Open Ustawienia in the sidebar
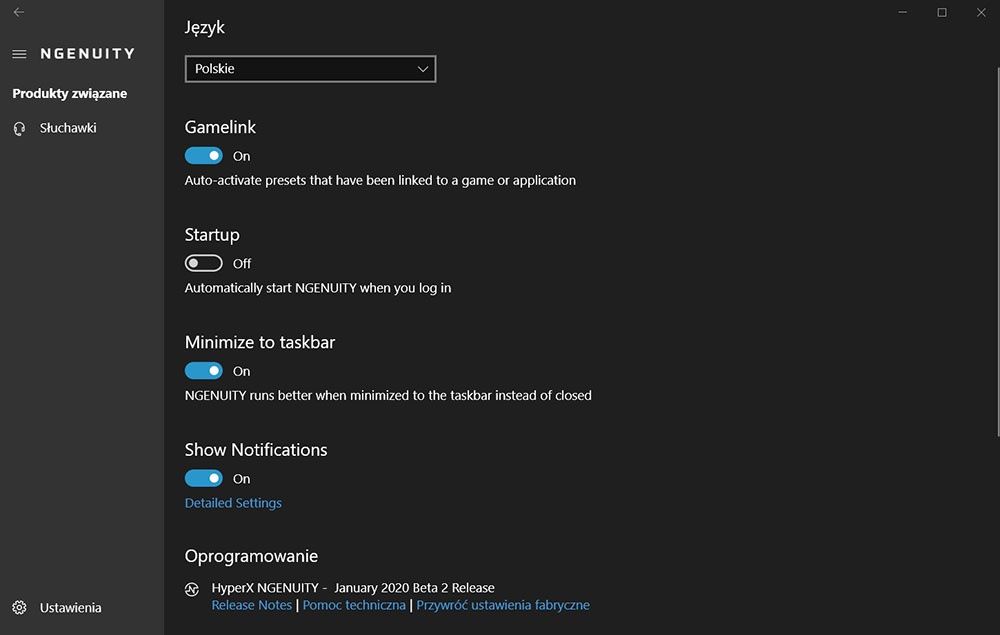 tap(70, 608)
